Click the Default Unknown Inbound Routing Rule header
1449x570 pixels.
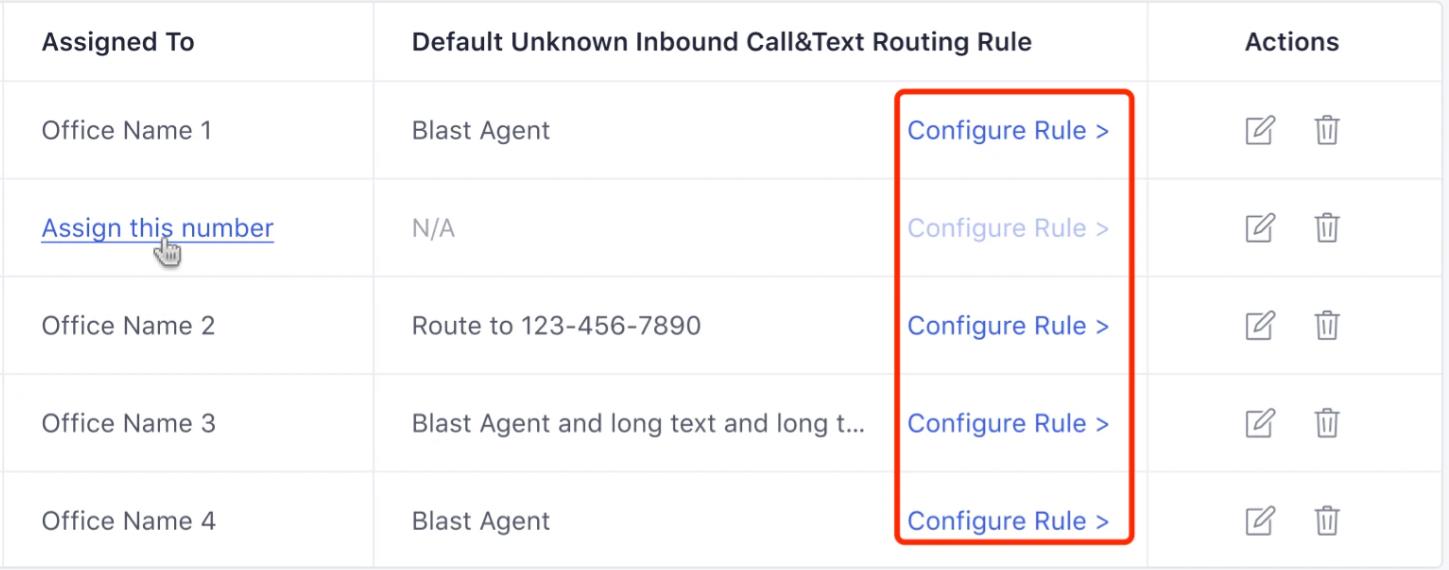point(721,42)
